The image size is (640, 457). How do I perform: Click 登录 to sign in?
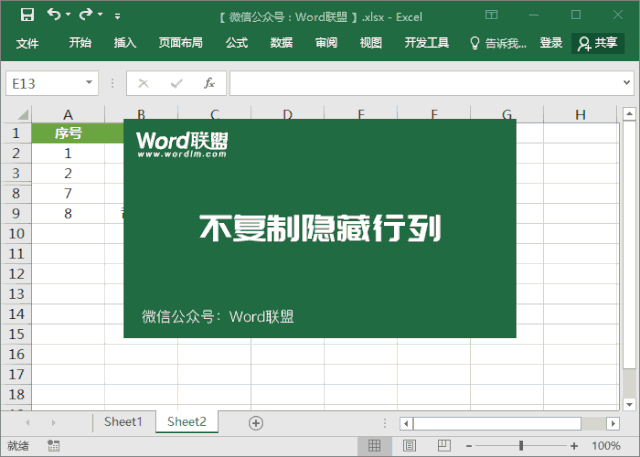point(551,42)
